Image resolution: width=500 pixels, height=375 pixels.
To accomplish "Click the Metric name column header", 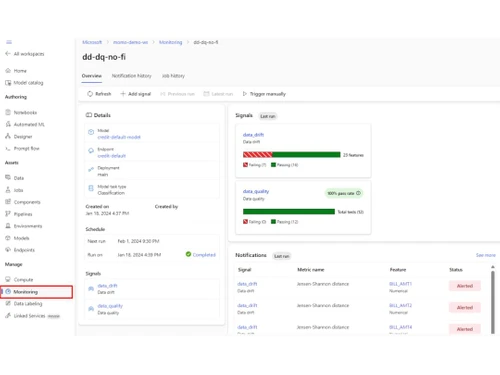I will point(311,270).
